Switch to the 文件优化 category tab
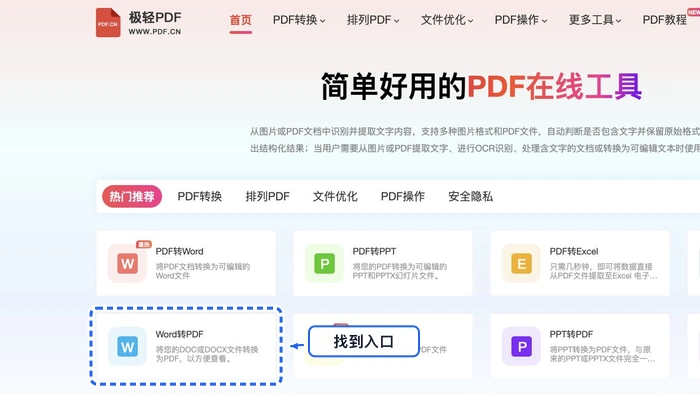This screenshot has height=395, width=700. [x=335, y=196]
